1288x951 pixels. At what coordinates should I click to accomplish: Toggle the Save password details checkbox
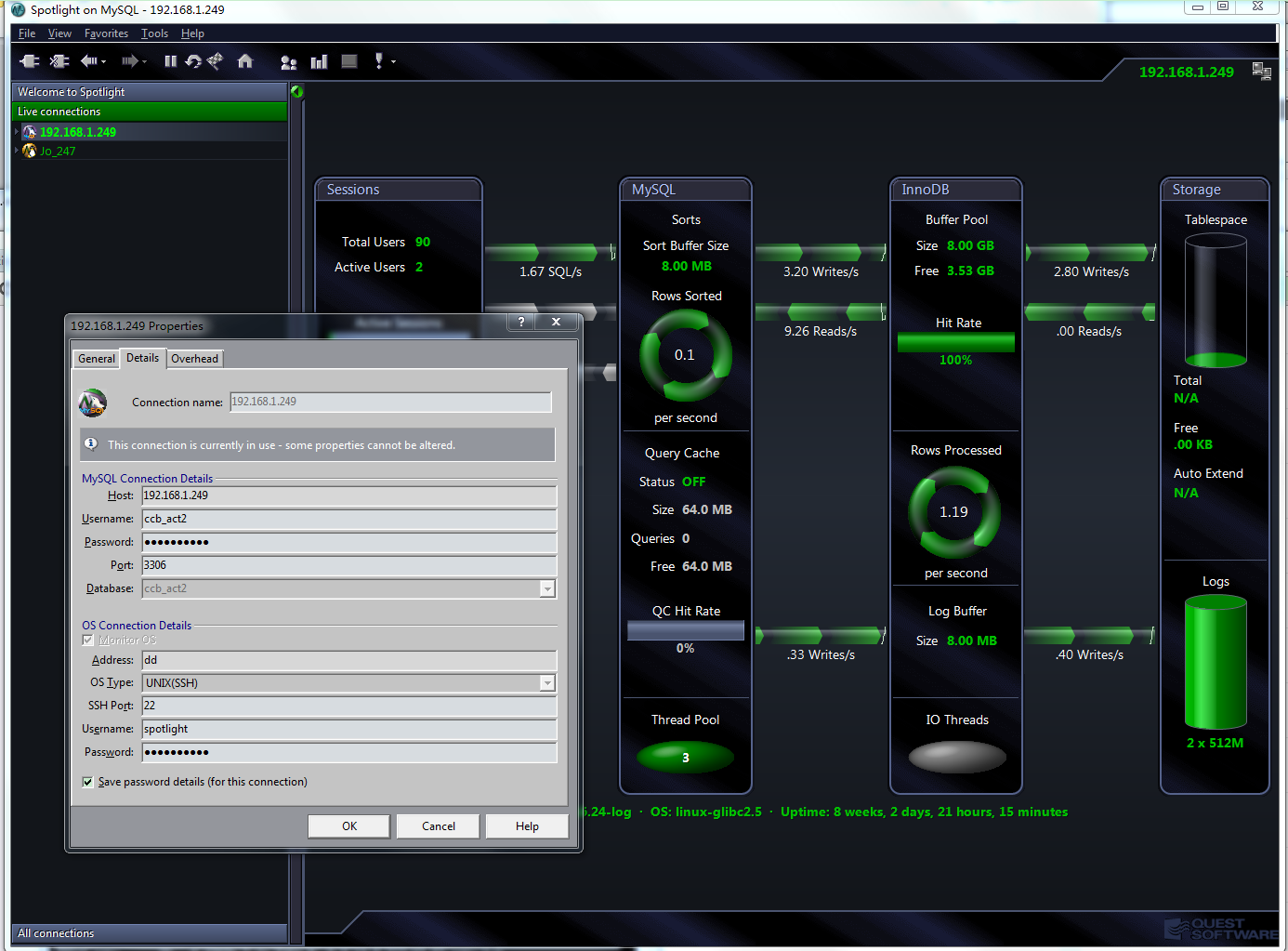[87, 782]
